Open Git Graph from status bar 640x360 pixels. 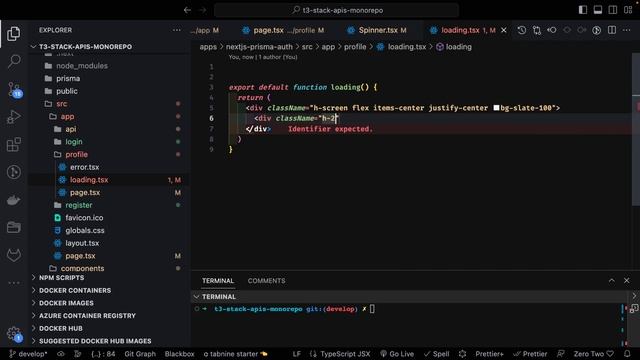(140, 354)
